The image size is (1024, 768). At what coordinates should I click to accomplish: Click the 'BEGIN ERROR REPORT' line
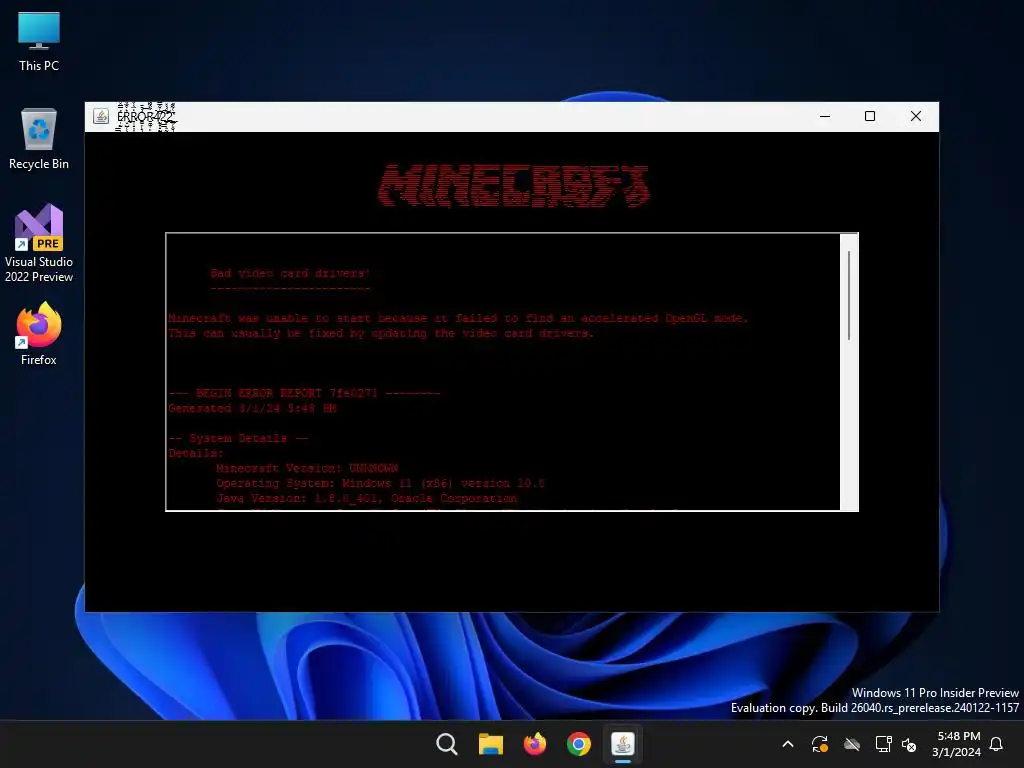click(304, 393)
